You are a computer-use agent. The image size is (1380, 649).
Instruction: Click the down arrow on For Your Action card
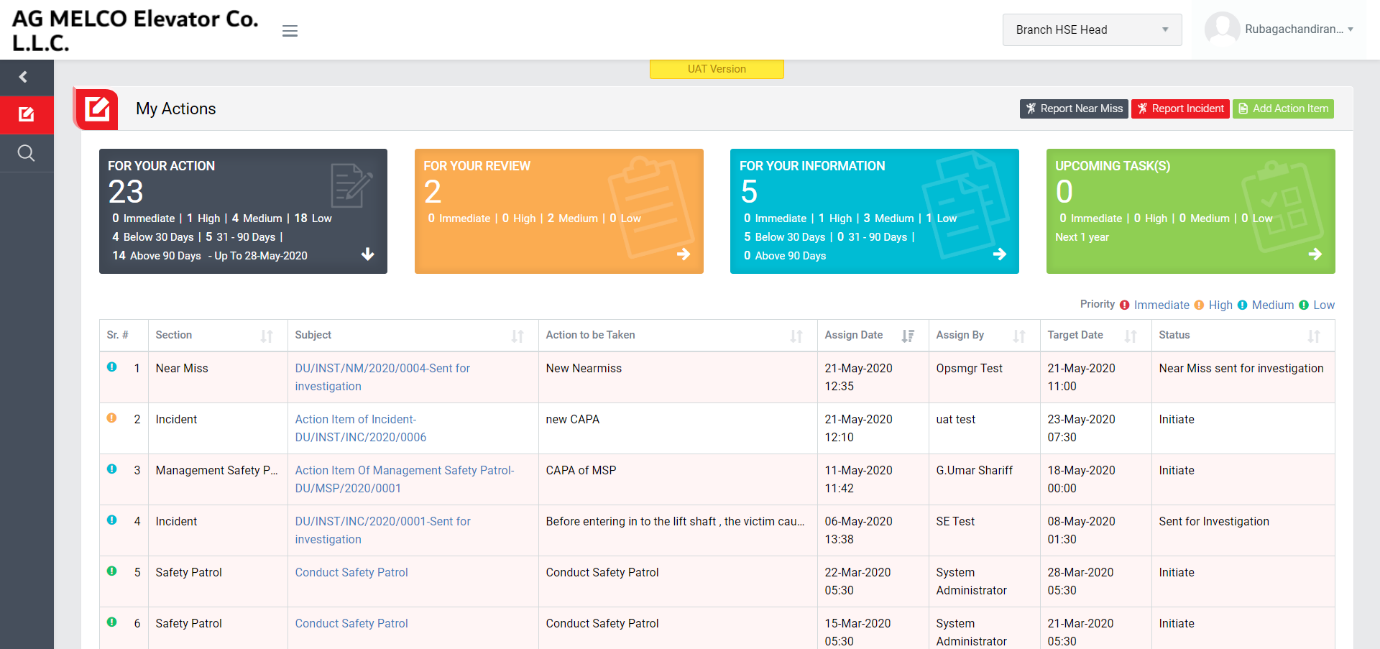(368, 254)
